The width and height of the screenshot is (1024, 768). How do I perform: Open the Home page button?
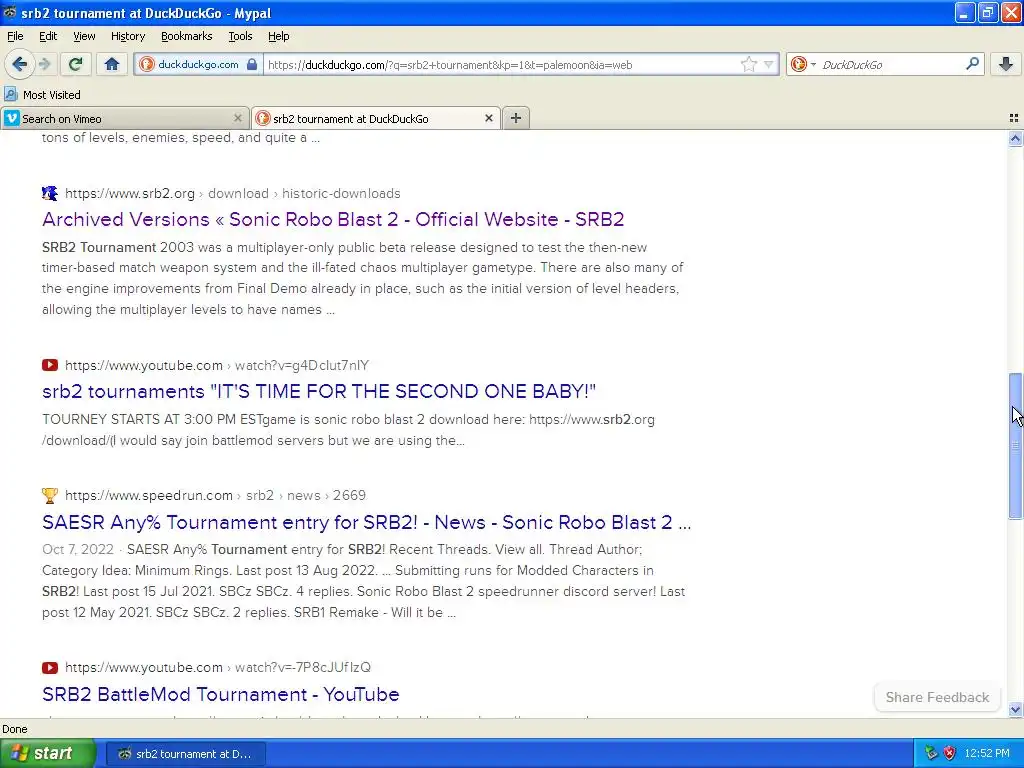click(112, 64)
